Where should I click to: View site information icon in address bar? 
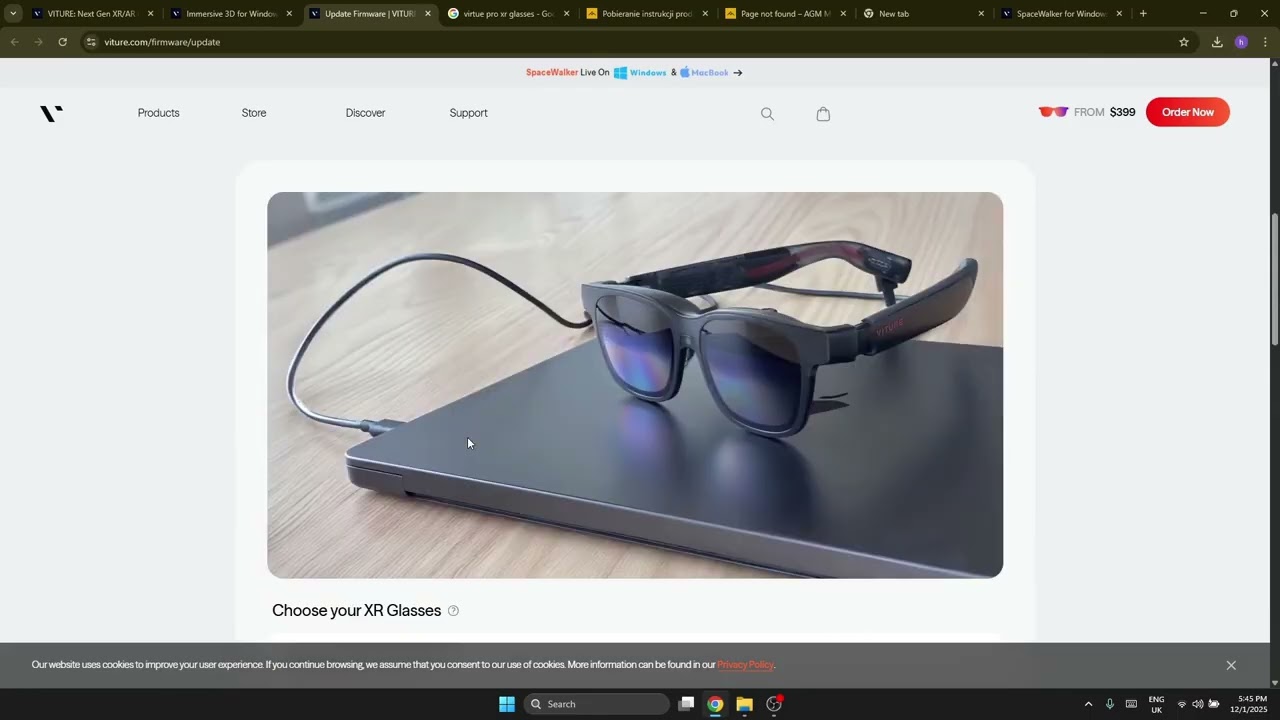coord(90,42)
